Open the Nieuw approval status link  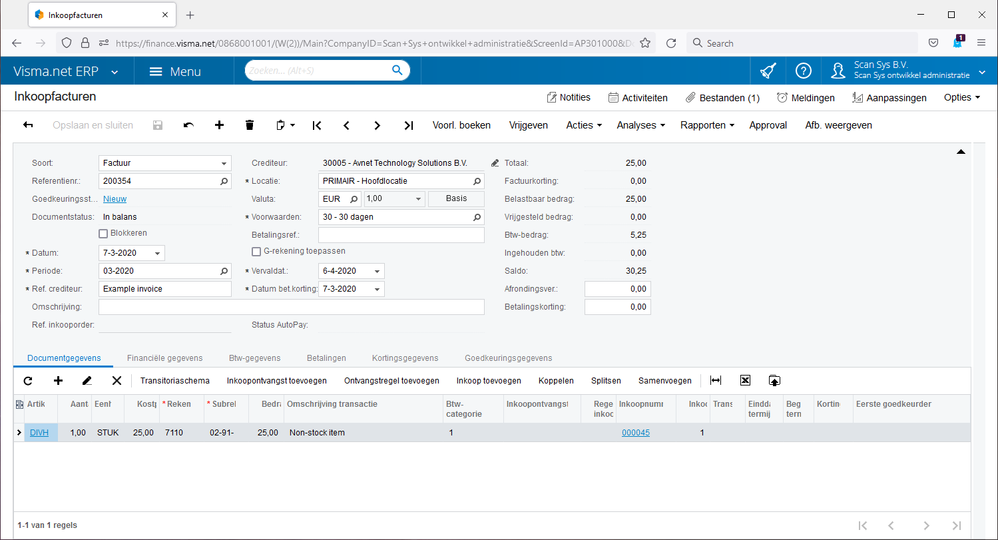coord(115,199)
